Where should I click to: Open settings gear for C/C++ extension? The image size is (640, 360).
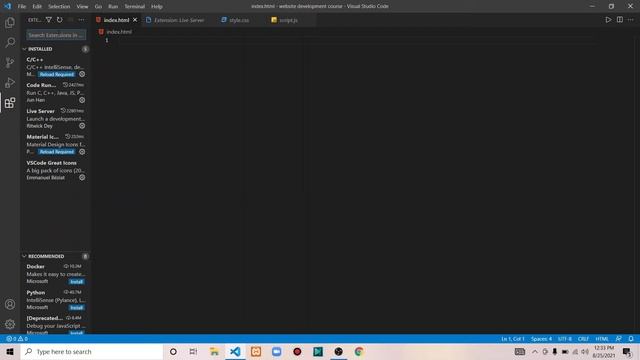(x=82, y=74)
